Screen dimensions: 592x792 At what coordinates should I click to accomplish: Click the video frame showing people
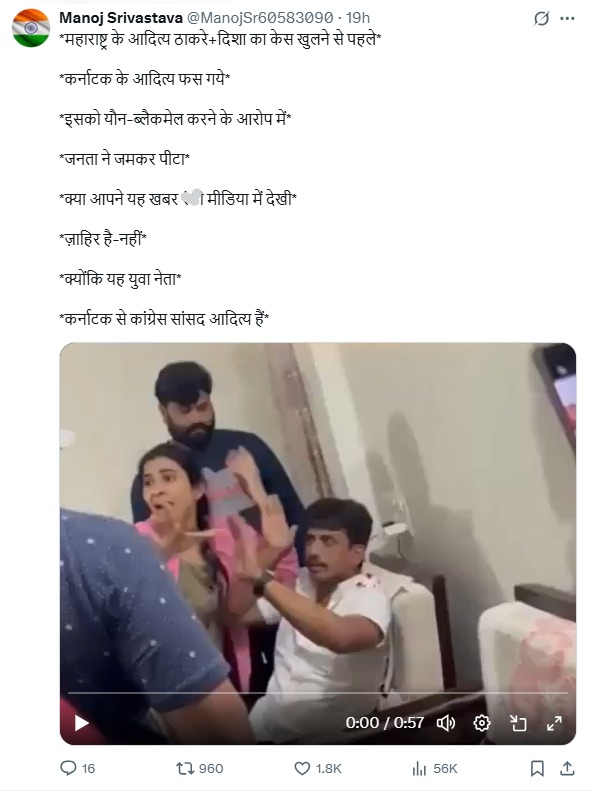(x=318, y=515)
